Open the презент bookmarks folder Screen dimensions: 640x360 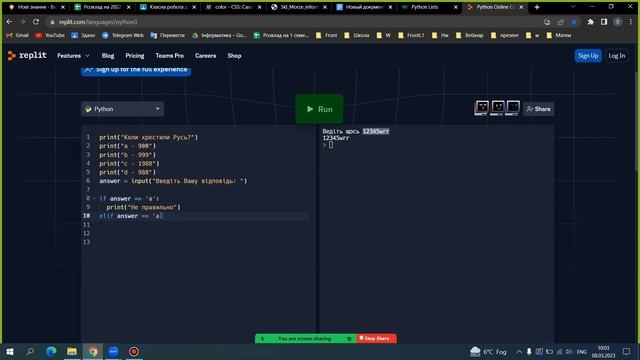click(504, 36)
